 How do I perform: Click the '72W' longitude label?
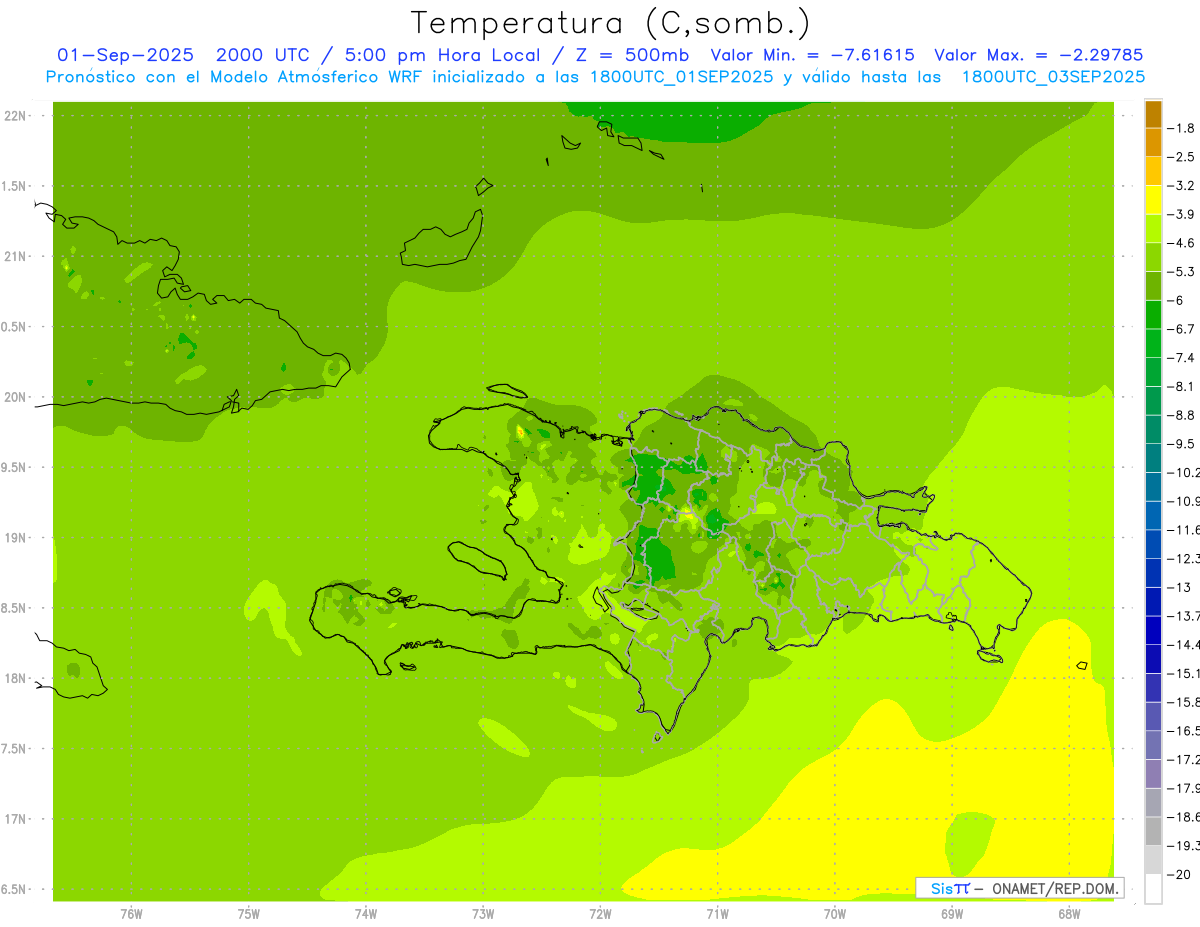(x=600, y=914)
